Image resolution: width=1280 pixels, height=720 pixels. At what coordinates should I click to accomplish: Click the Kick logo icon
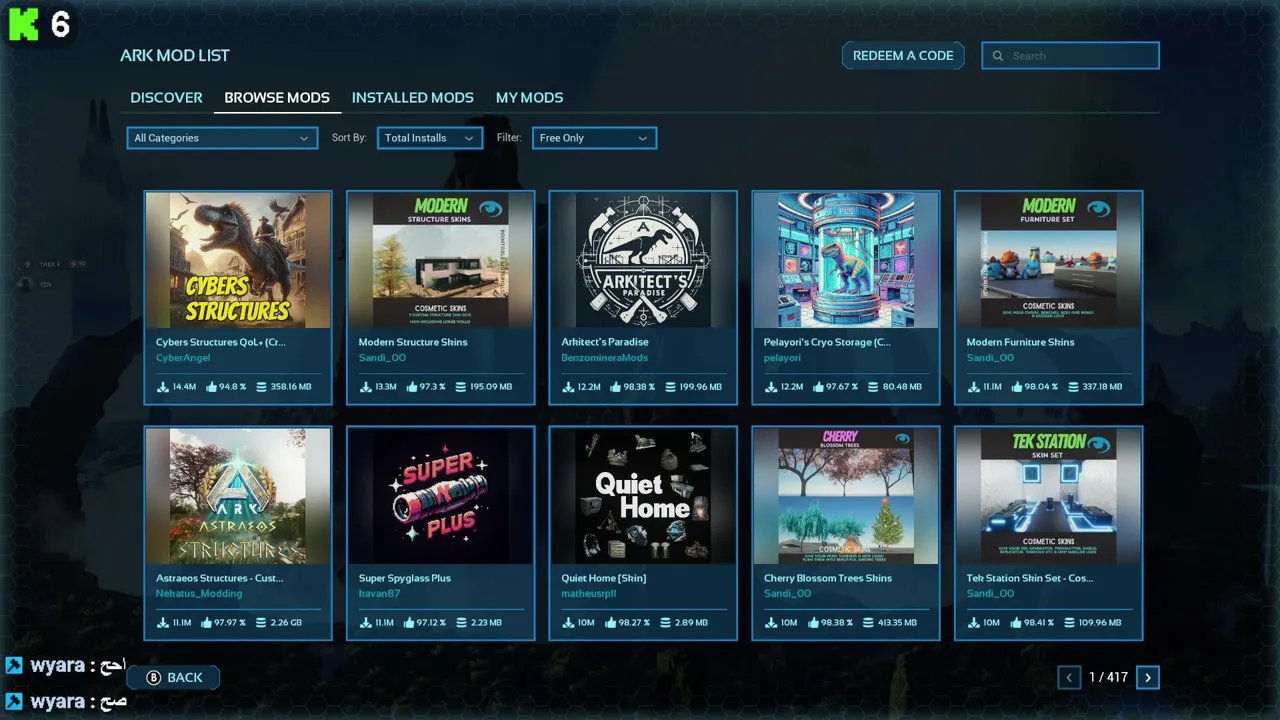(x=23, y=24)
